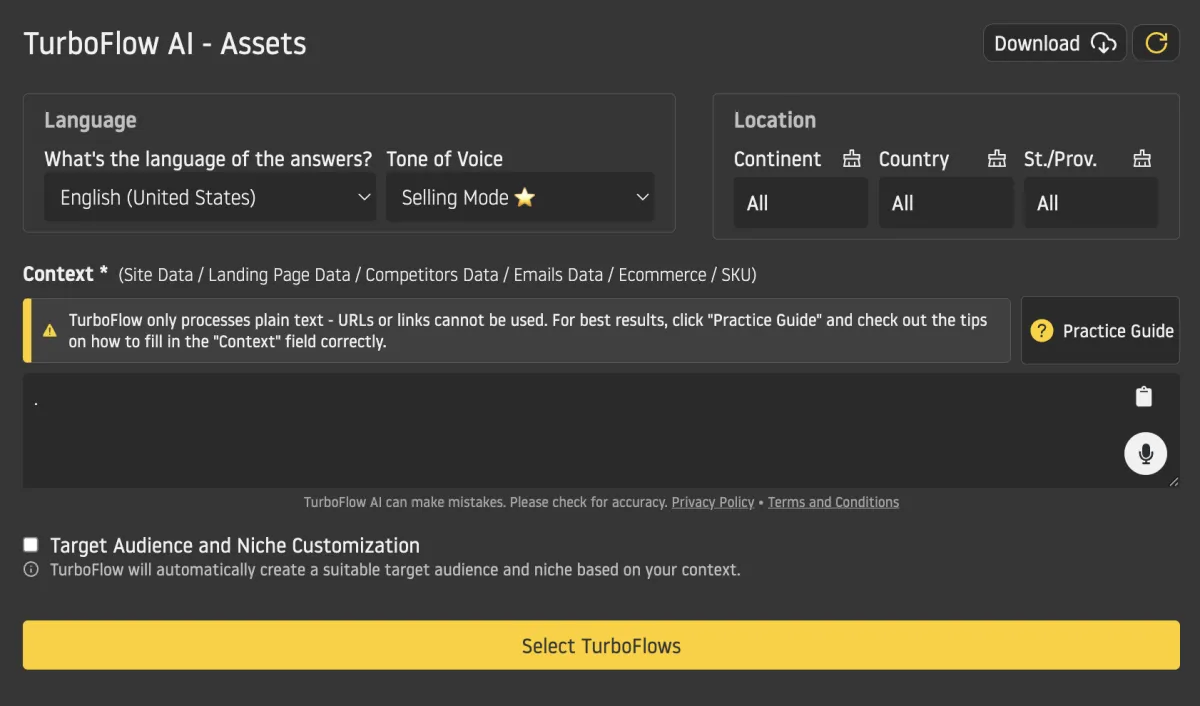Start voice input with microphone icon
Screen dimensions: 1200x706
click(1145, 454)
